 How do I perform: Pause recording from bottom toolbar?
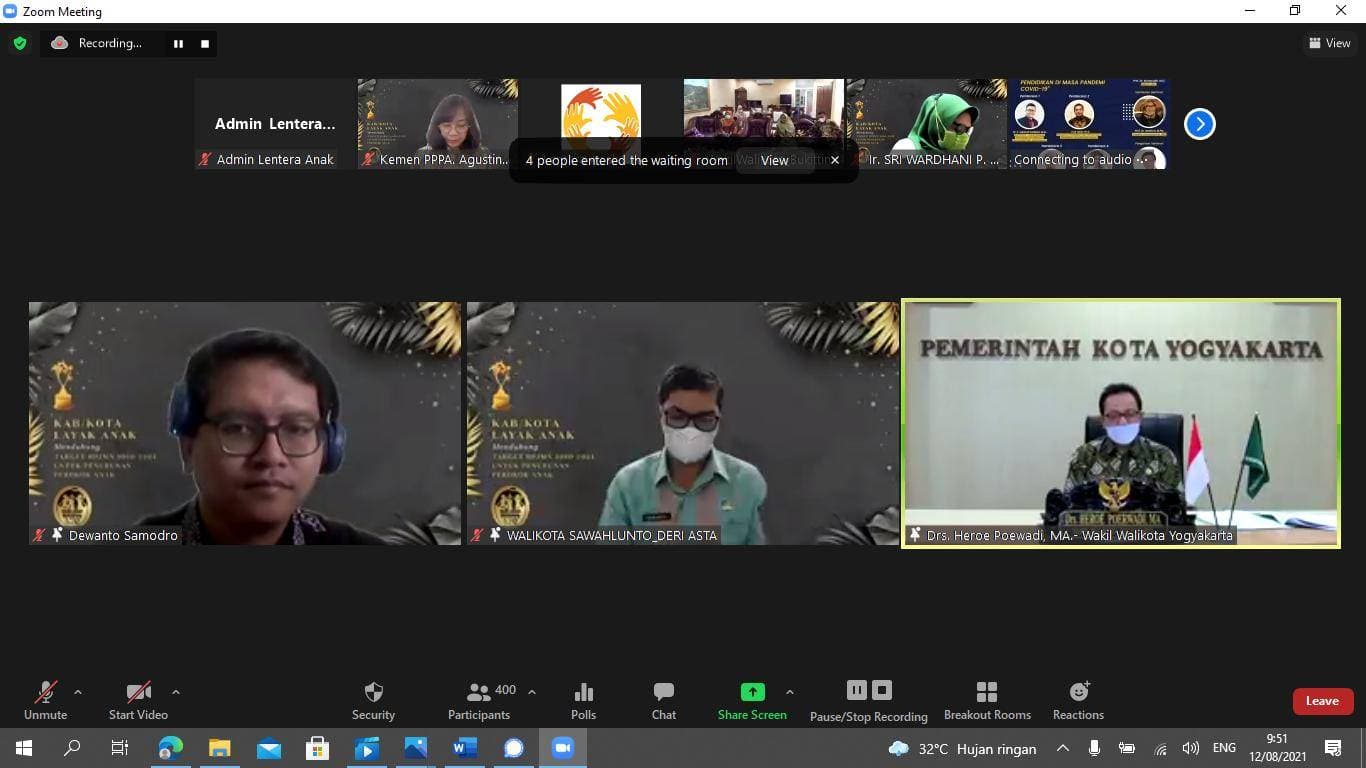(x=856, y=690)
